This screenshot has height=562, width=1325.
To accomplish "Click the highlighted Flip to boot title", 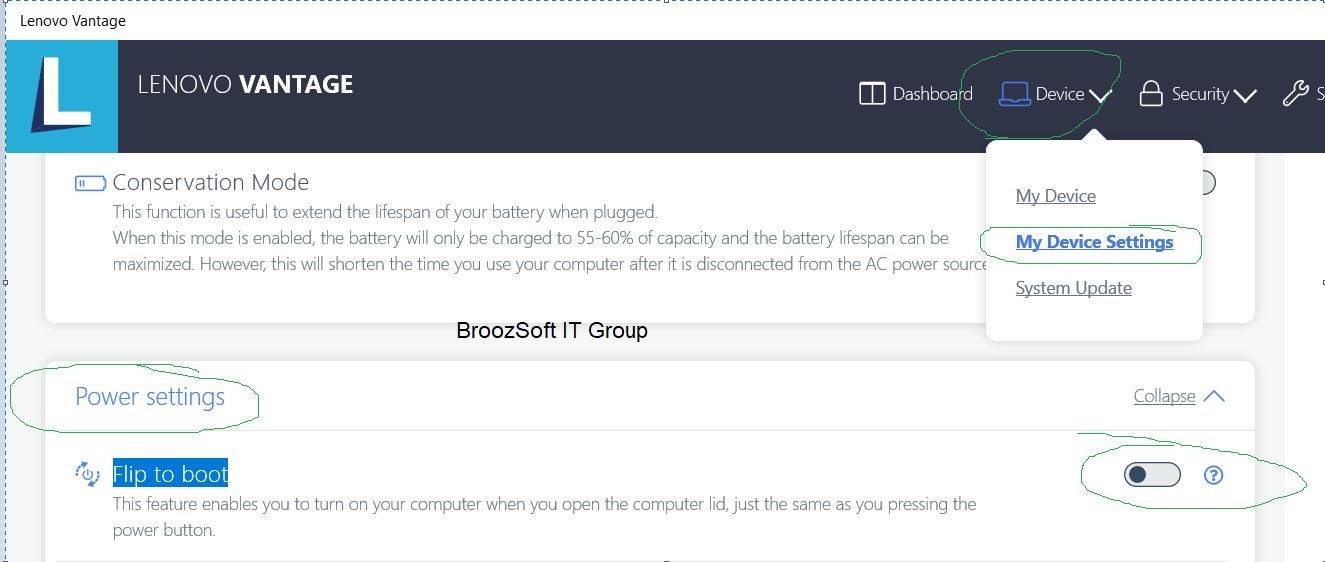I will click(170, 474).
